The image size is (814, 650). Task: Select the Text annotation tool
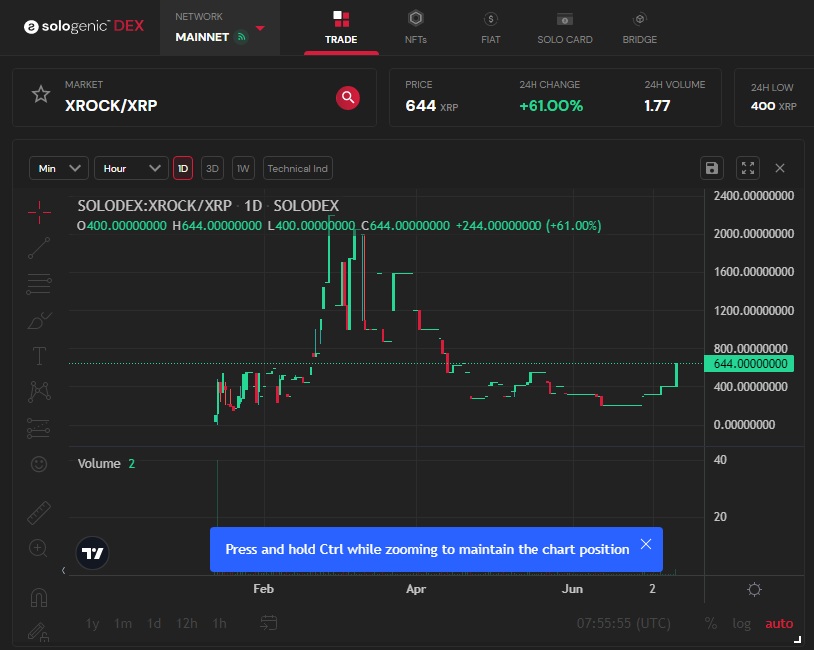coord(39,356)
